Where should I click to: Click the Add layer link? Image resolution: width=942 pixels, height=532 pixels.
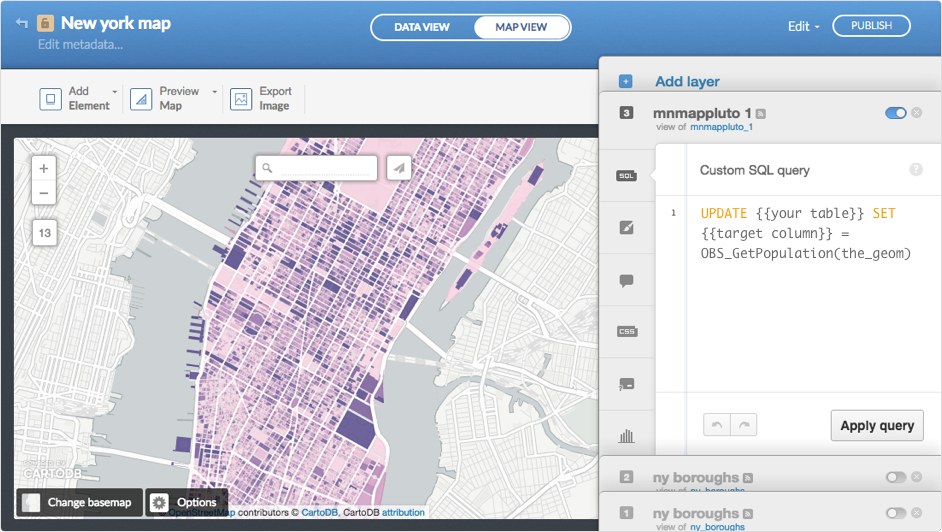tap(687, 82)
